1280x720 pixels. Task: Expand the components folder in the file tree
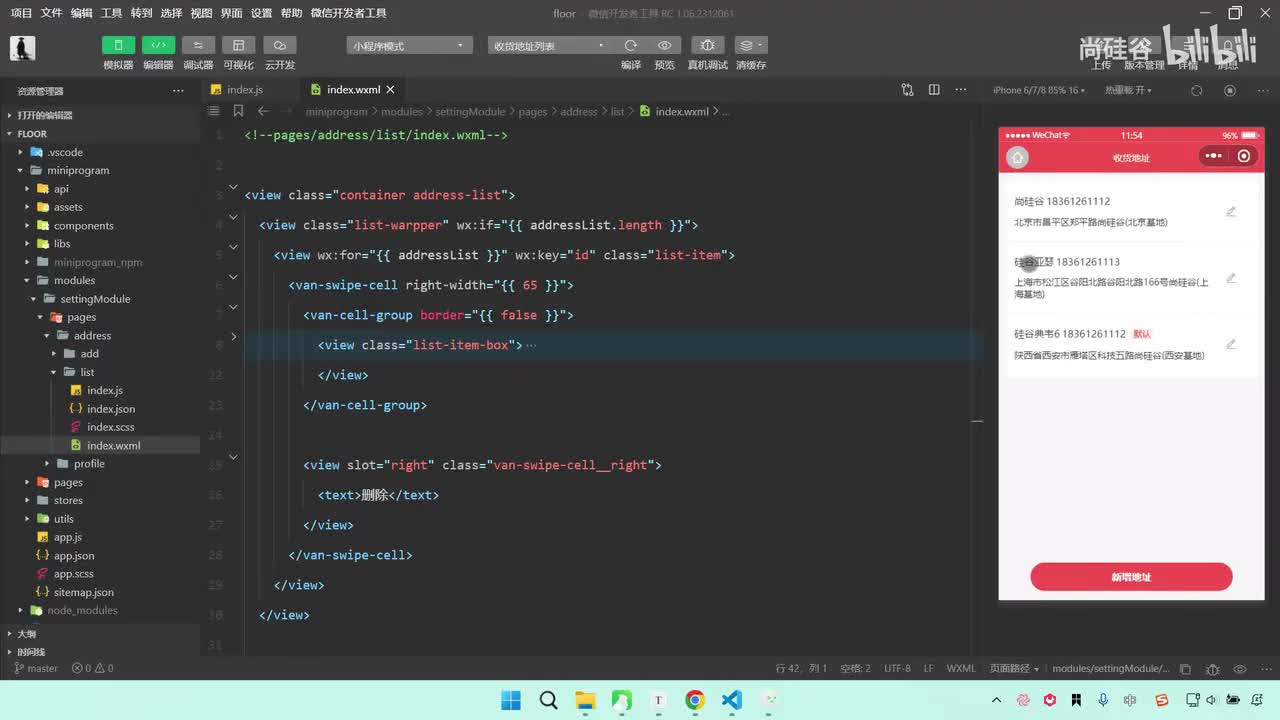coord(83,225)
